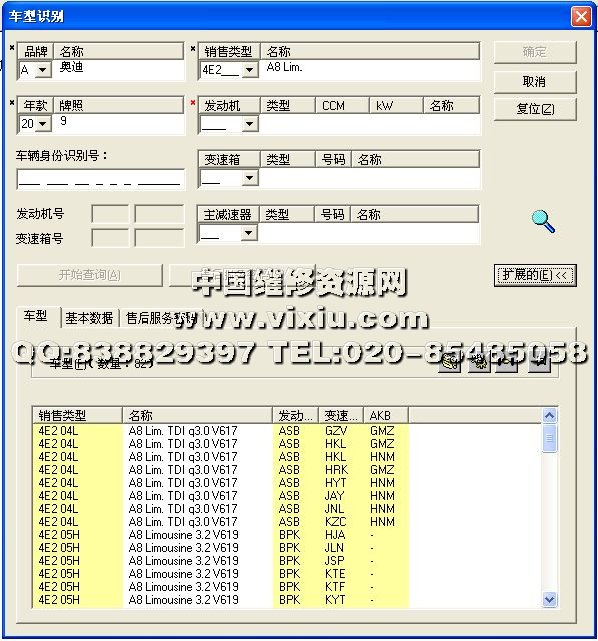598x641 pixels.
Task: Click the 取消 cancel button
Action: click(x=535, y=82)
